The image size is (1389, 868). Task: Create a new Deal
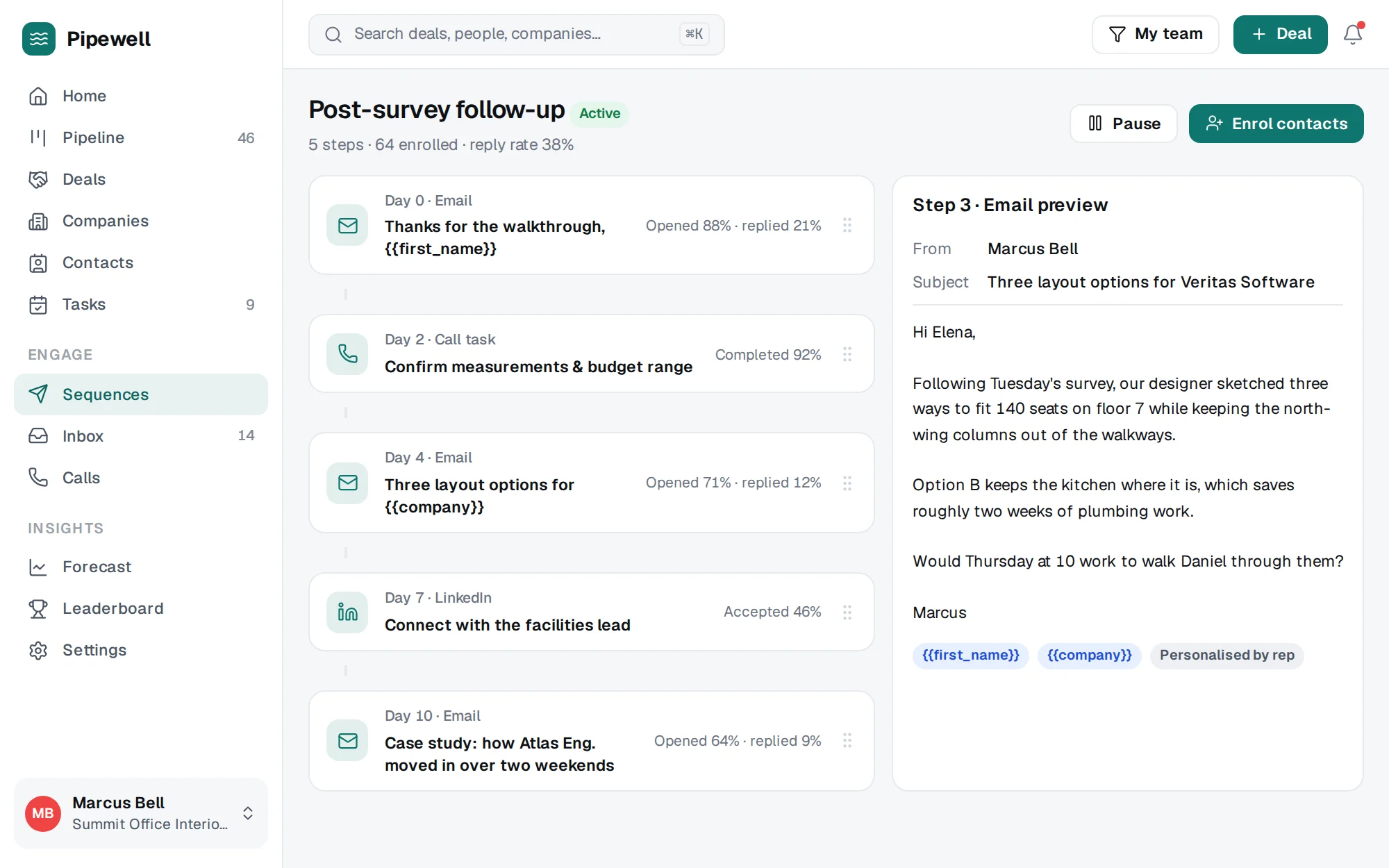pos(1281,34)
